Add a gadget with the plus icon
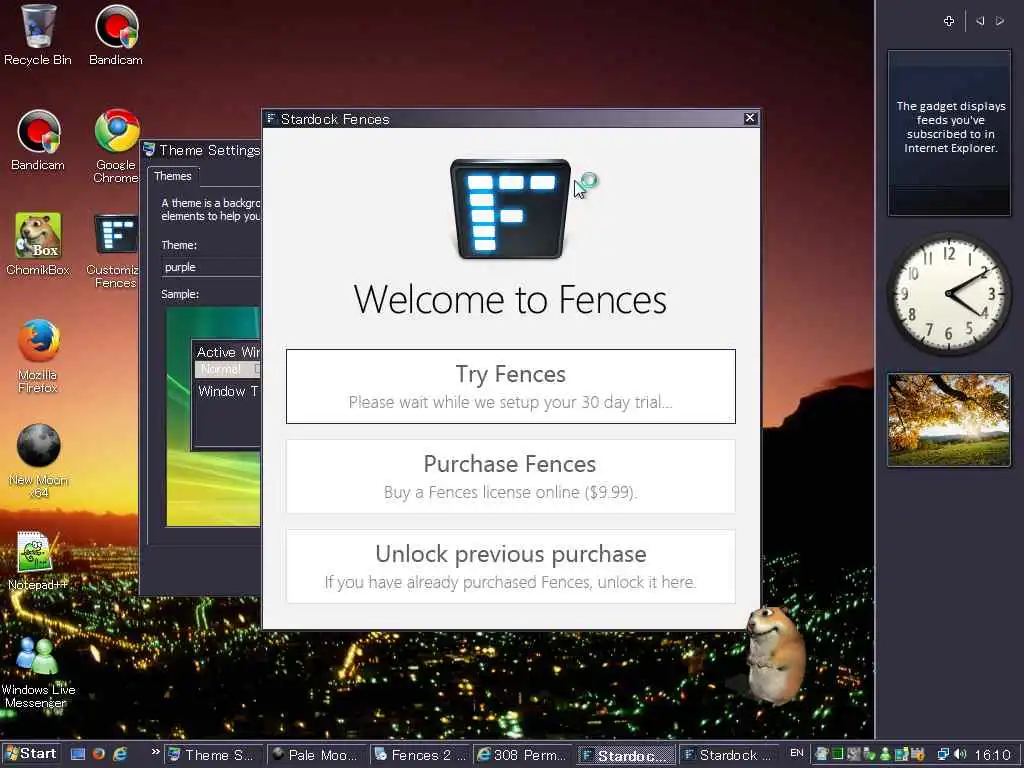Image resolution: width=1024 pixels, height=768 pixels. coord(949,22)
